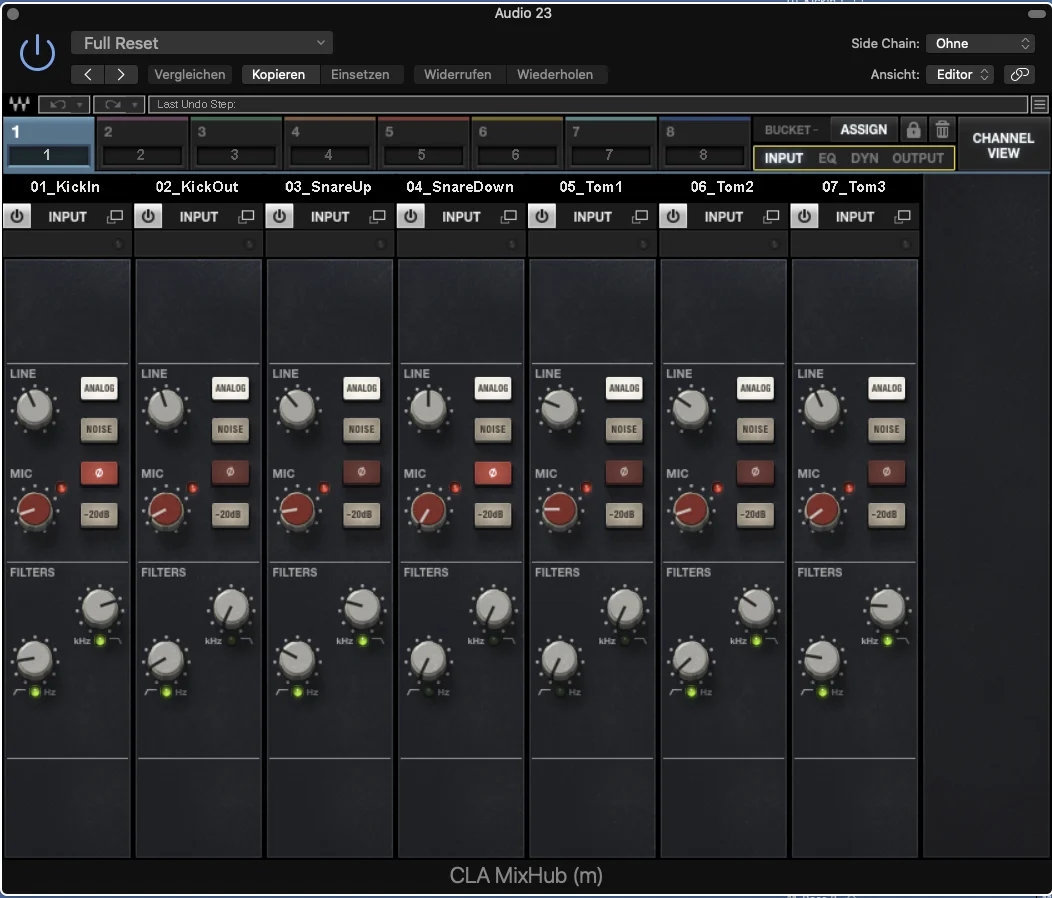
Task: Toggle the kHz low-pass filter LED on 01_KickIn
Action: [101, 641]
